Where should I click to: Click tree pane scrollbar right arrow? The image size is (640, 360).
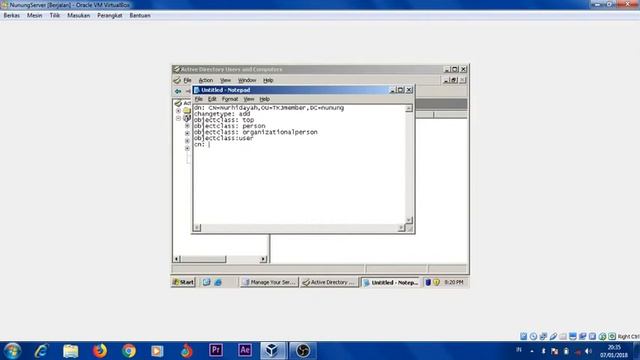263,259
